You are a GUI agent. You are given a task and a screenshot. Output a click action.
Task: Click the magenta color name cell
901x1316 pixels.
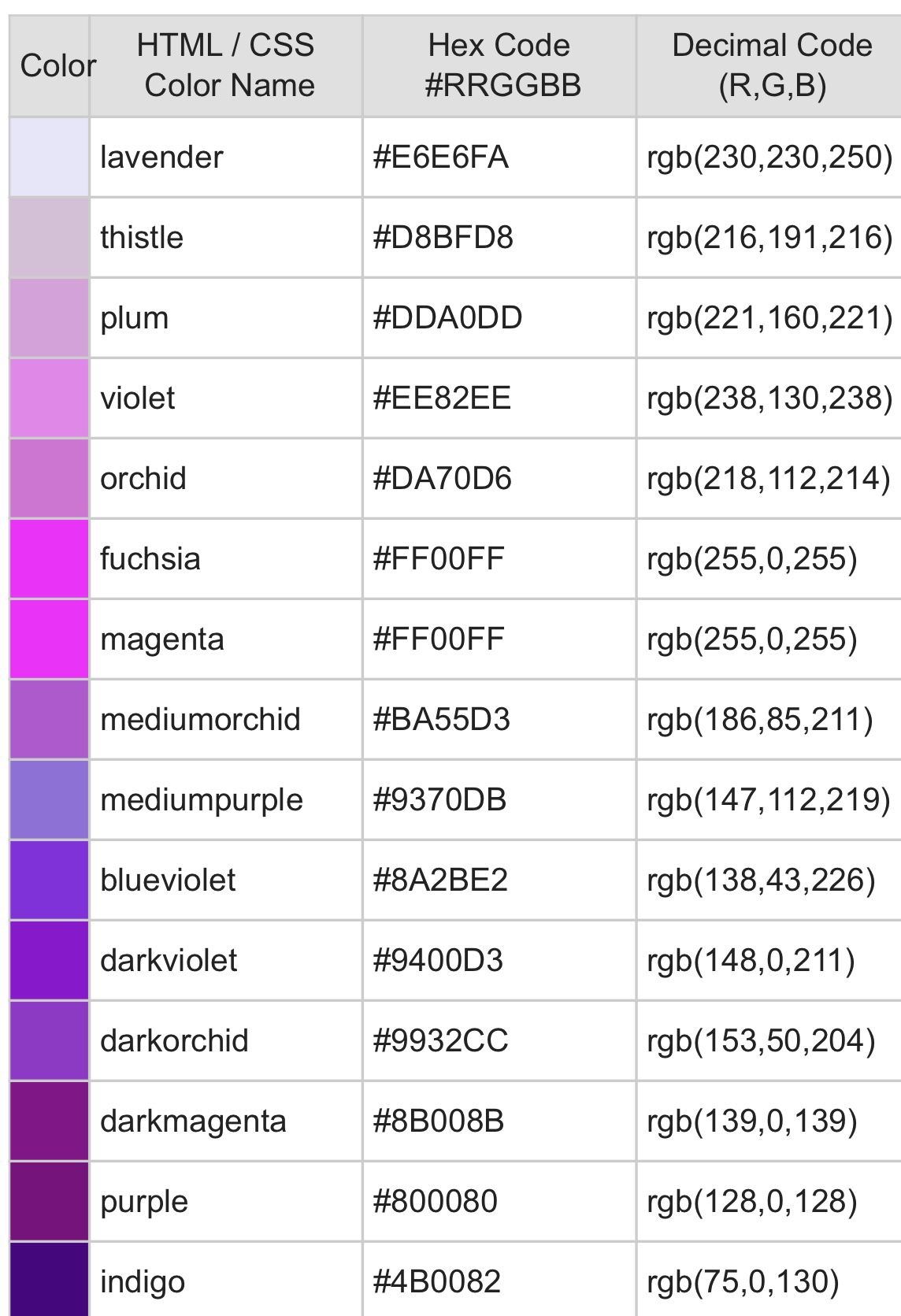click(x=226, y=639)
